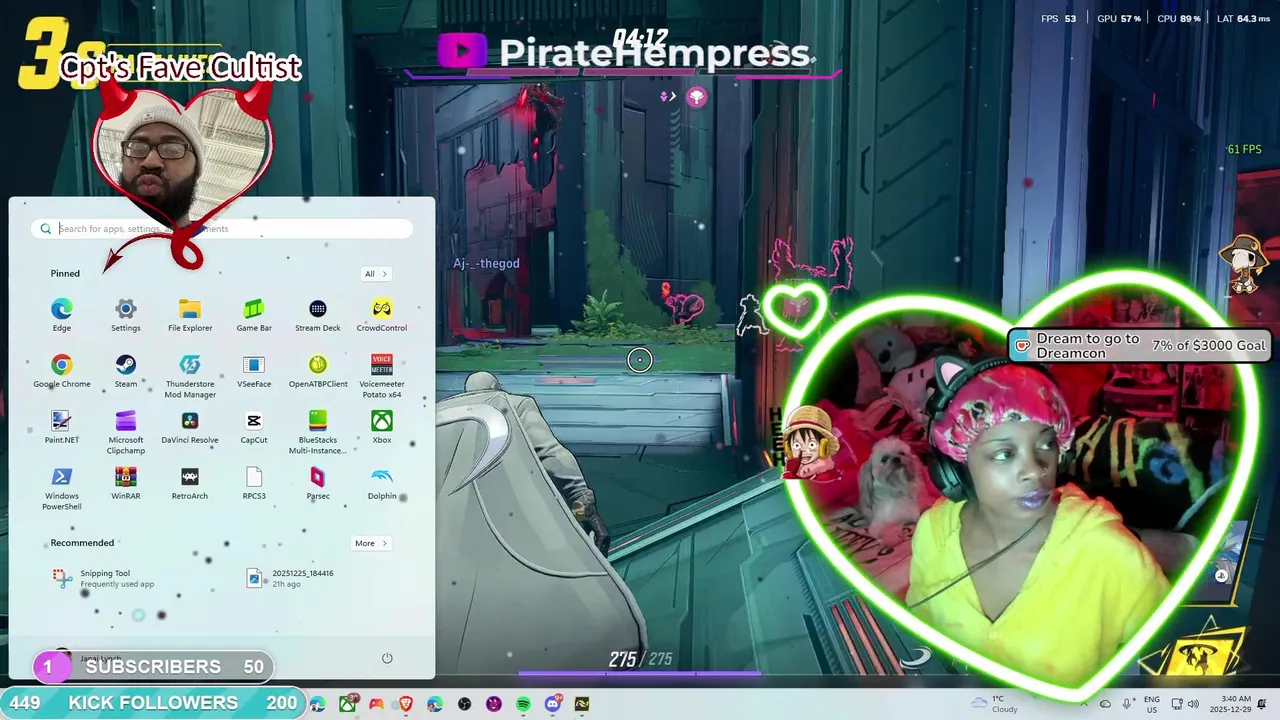Open the volume control in system tray
Image resolution: width=1280 pixels, height=720 pixels.
tap(1193, 704)
